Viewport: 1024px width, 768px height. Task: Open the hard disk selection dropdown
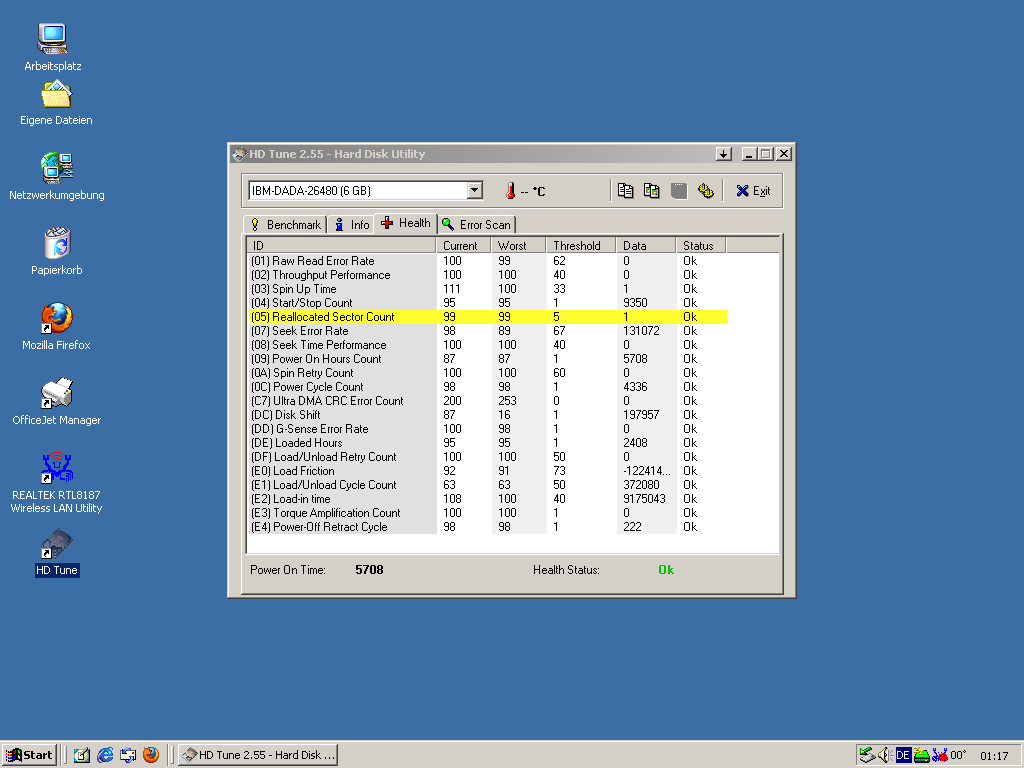point(475,190)
